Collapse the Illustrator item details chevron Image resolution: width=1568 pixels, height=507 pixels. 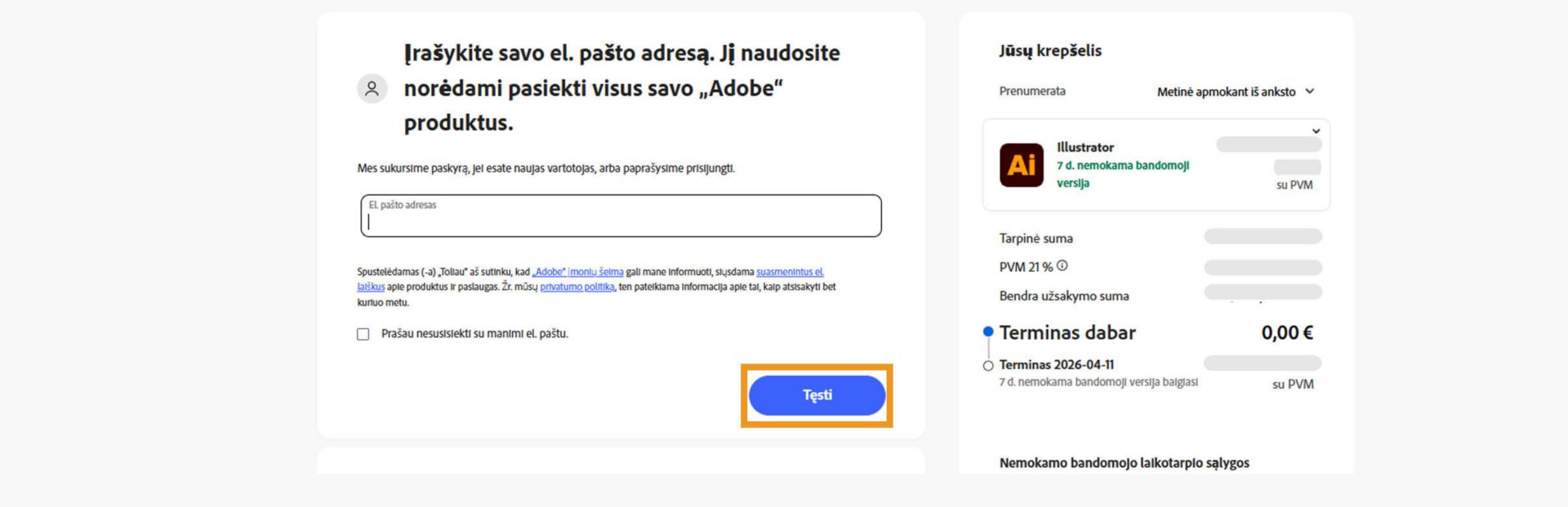tap(1316, 130)
